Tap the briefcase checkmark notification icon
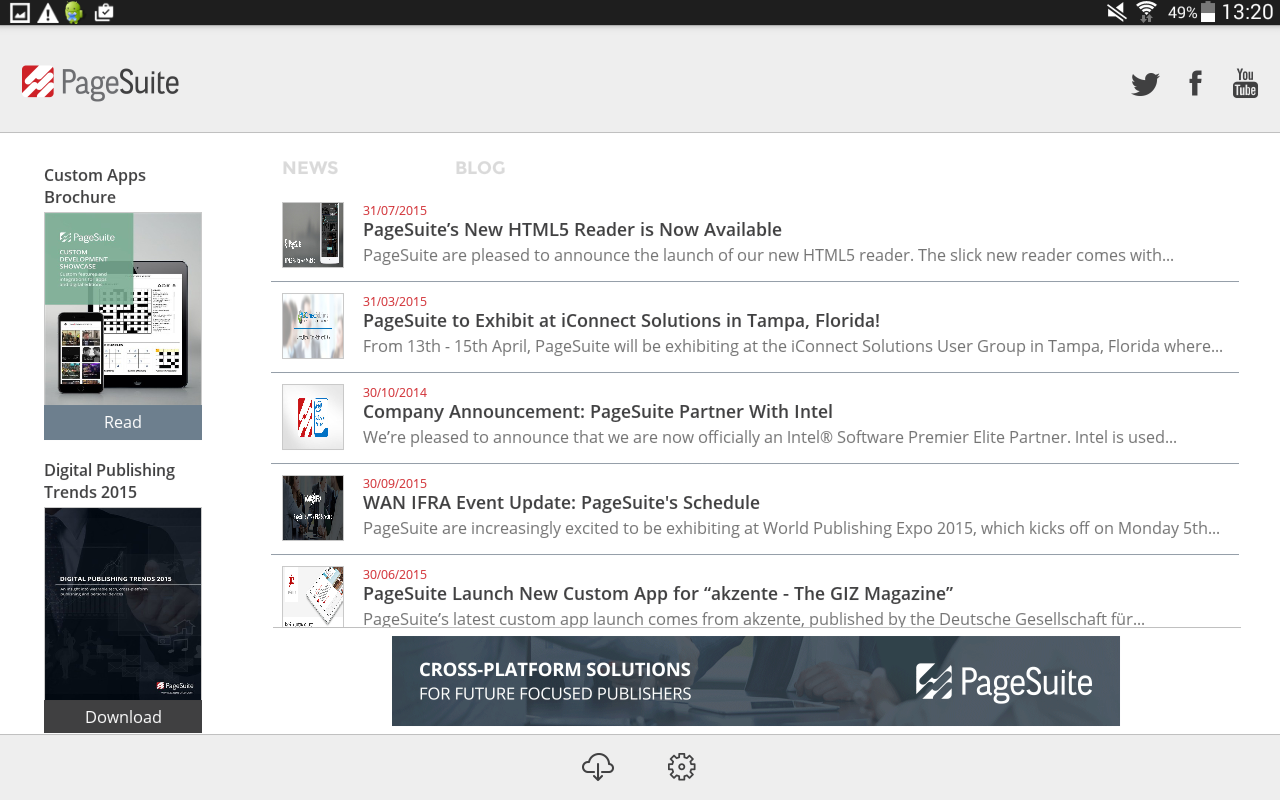This screenshot has width=1280, height=800. (x=103, y=13)
